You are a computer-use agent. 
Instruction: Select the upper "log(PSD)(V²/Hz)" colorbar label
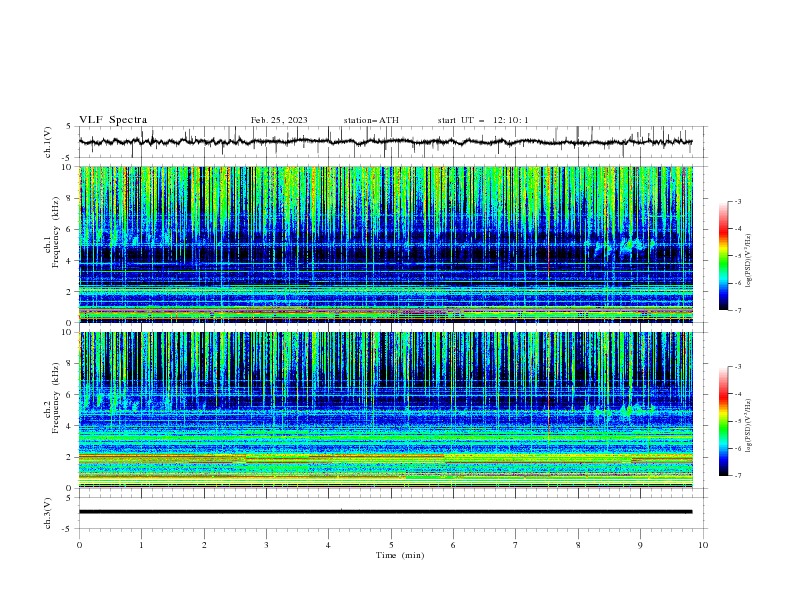pyautogui.click(x=749, y=261)
